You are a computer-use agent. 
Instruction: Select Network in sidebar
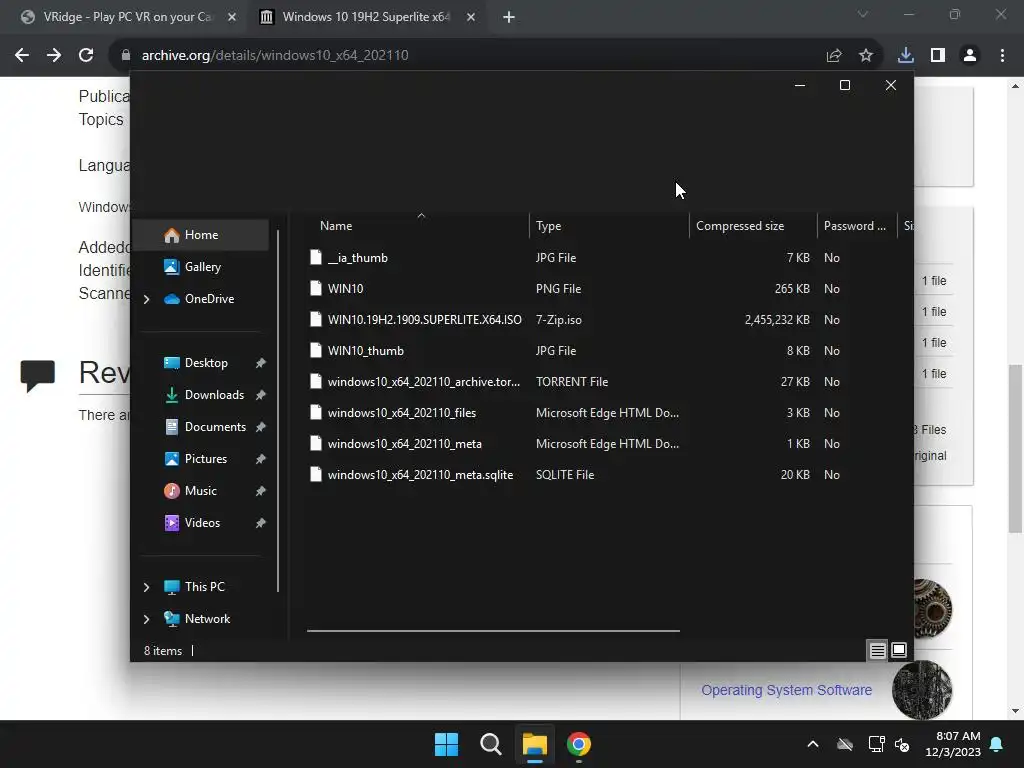pos(207,619)
